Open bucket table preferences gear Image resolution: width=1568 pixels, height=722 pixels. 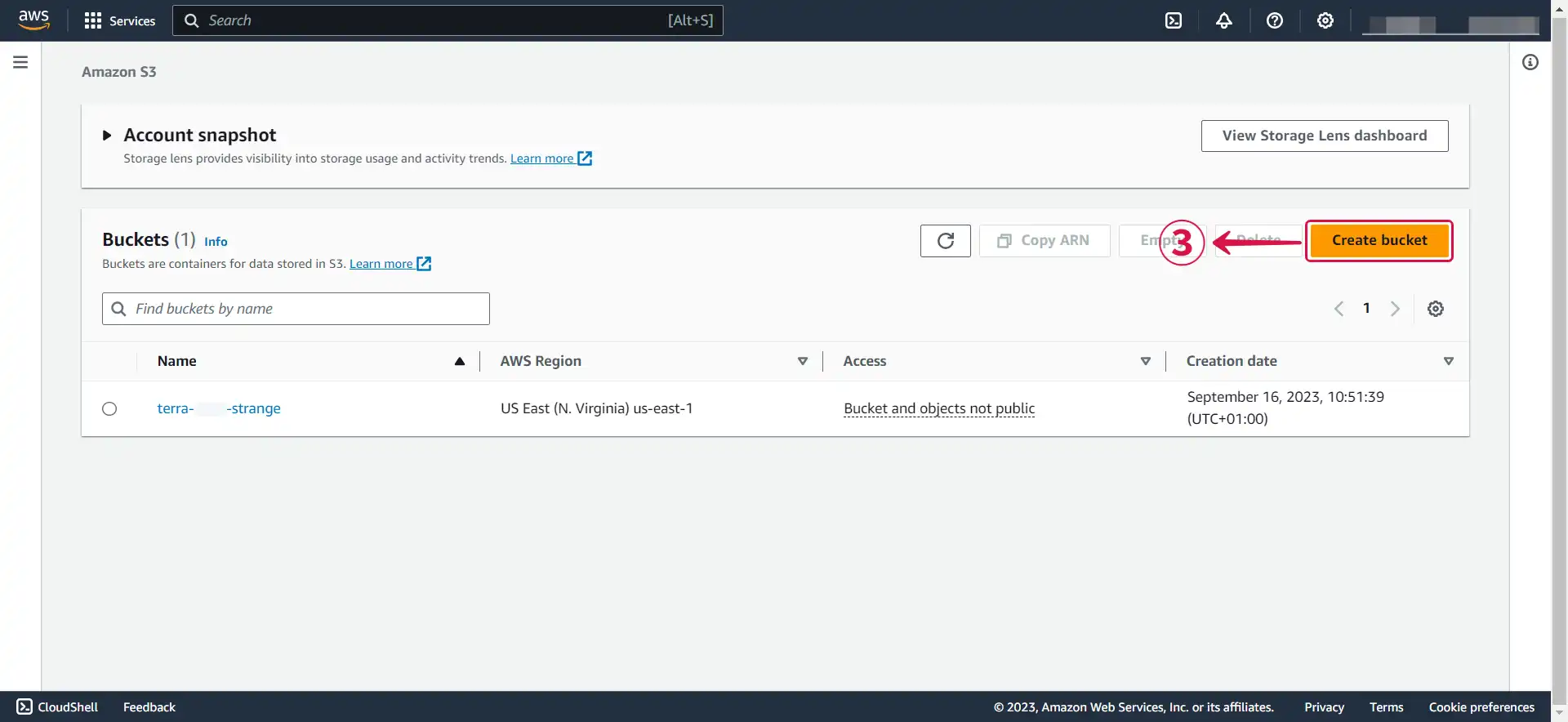1436,309
